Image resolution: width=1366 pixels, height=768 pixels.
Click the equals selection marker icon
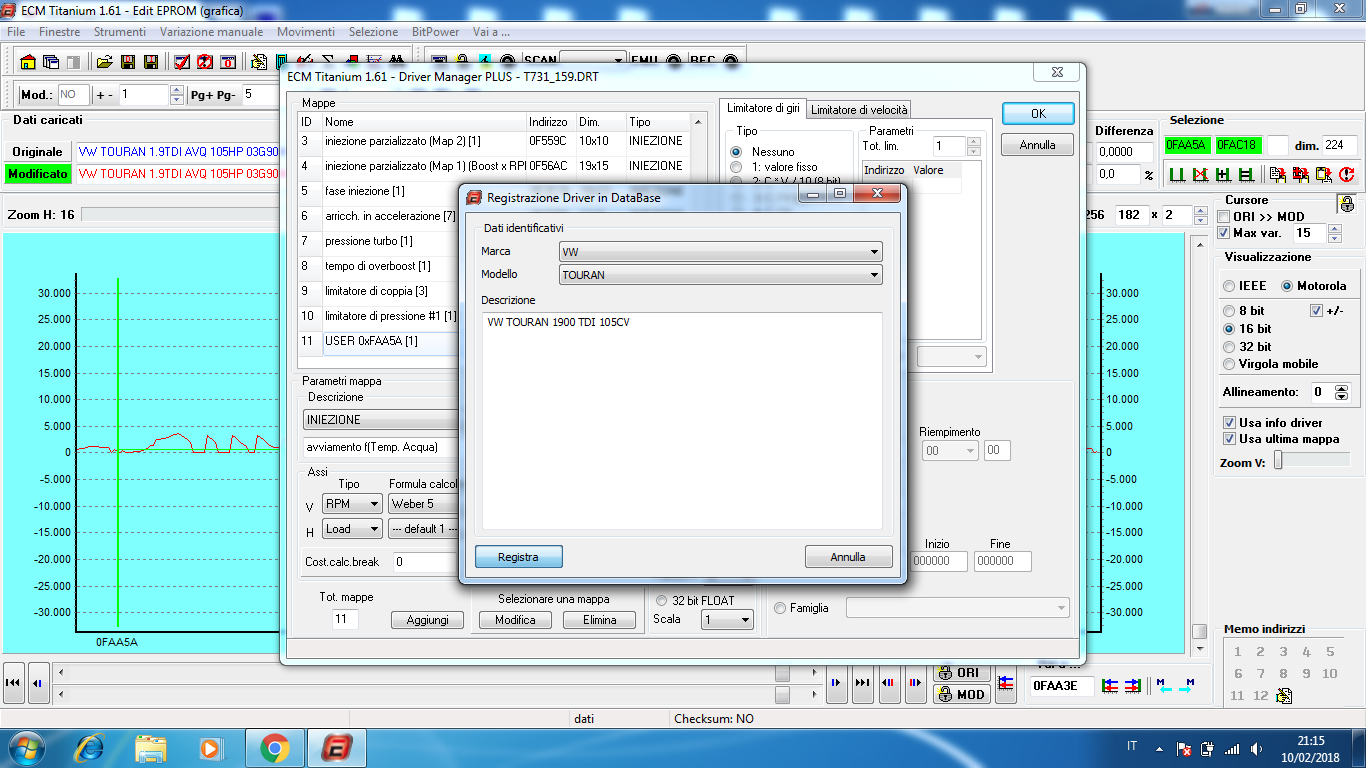(1245, 174)
